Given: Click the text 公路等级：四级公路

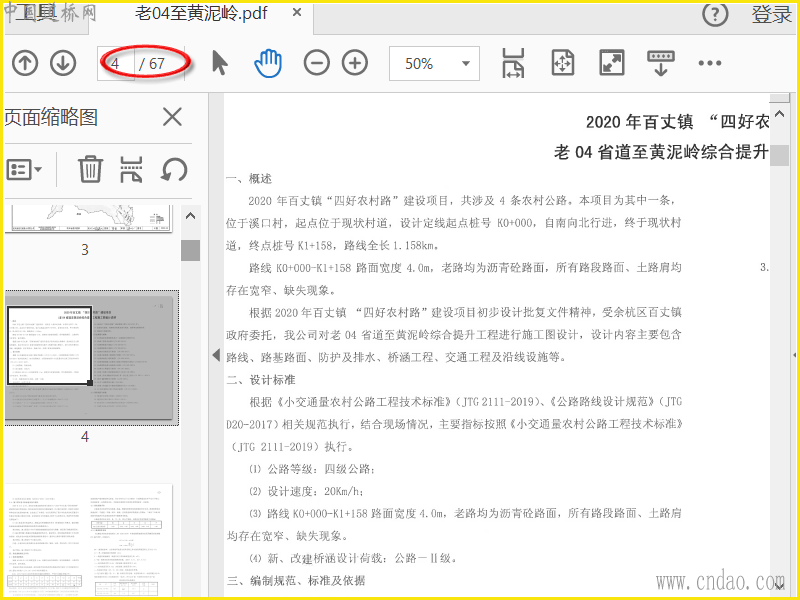Looking at the screenshot, I should click(321, 469).
